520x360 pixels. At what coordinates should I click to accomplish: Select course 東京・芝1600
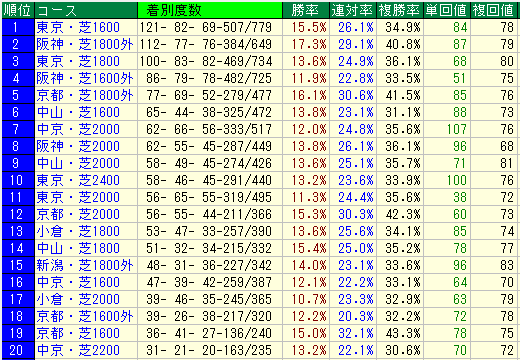click(x=78, y=27)
